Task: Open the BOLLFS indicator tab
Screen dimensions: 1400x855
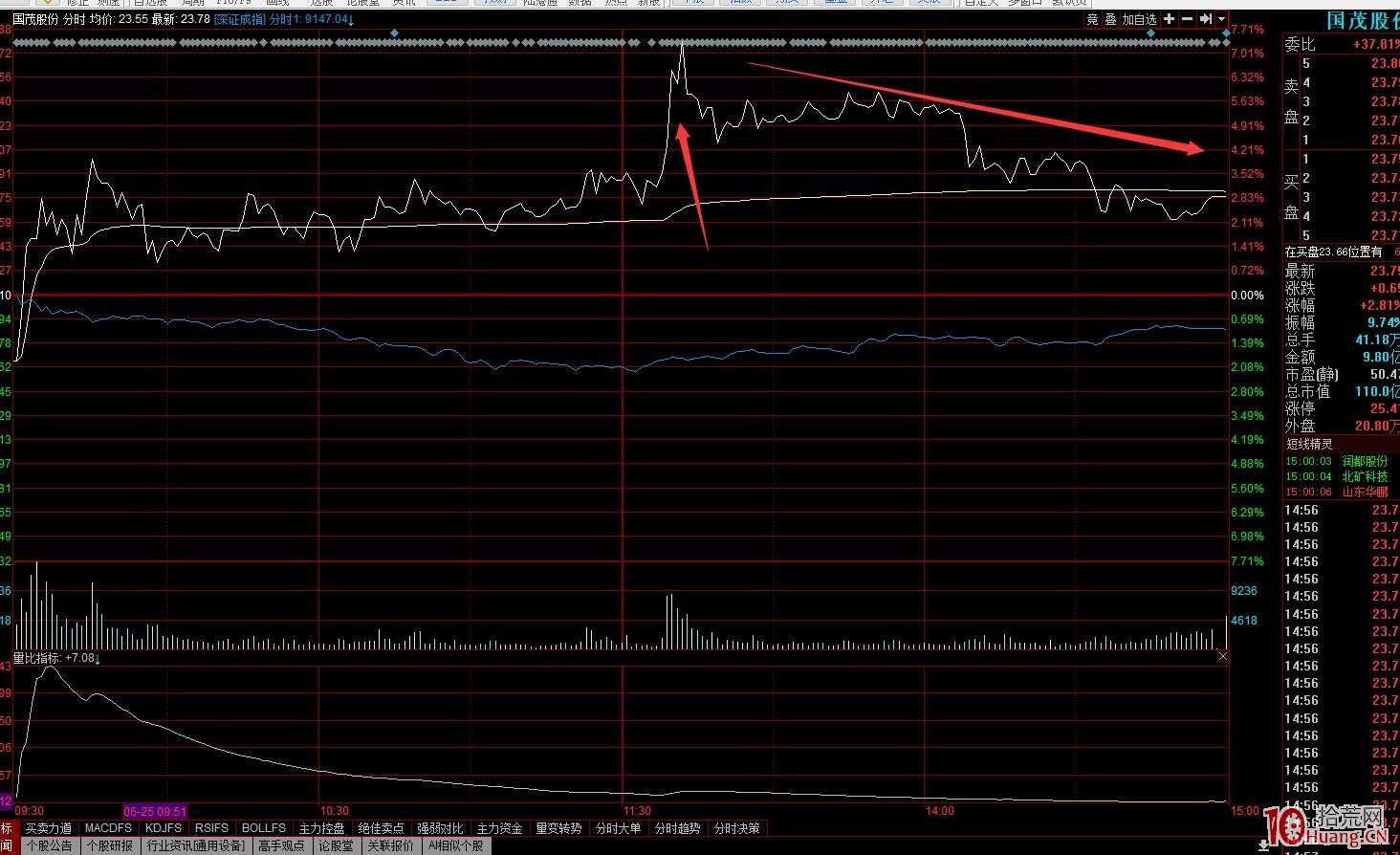Action: point(264,828)
